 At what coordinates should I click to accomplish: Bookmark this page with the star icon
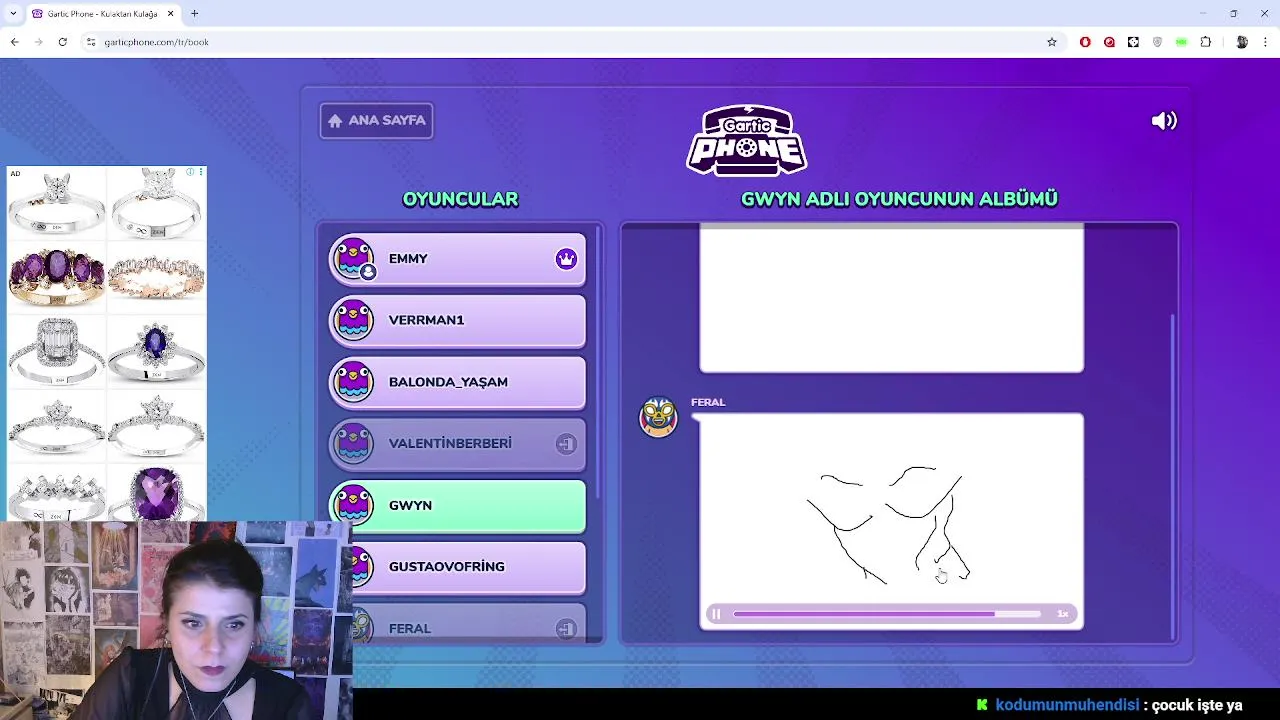1051,42
